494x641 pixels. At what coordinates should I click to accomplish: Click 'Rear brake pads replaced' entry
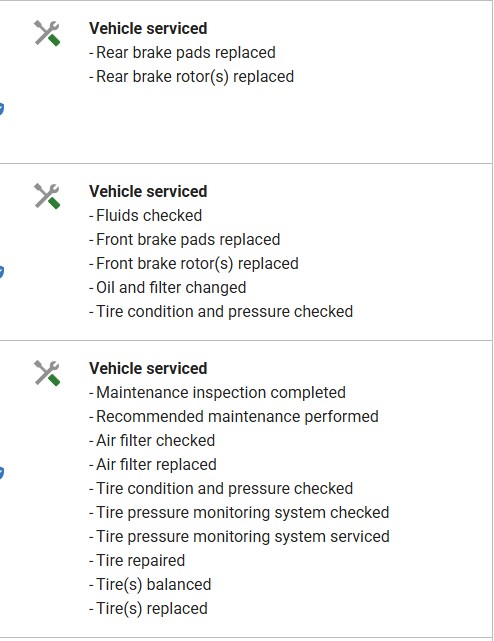pos(182,53)
